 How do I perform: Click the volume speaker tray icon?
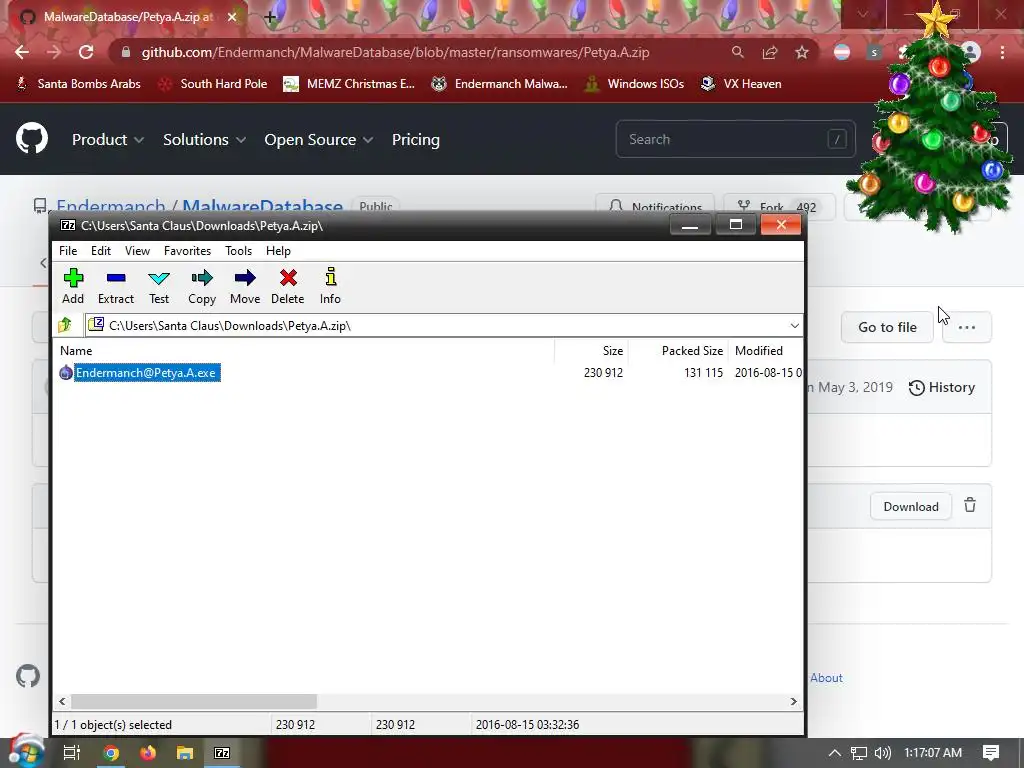(882, 753)
